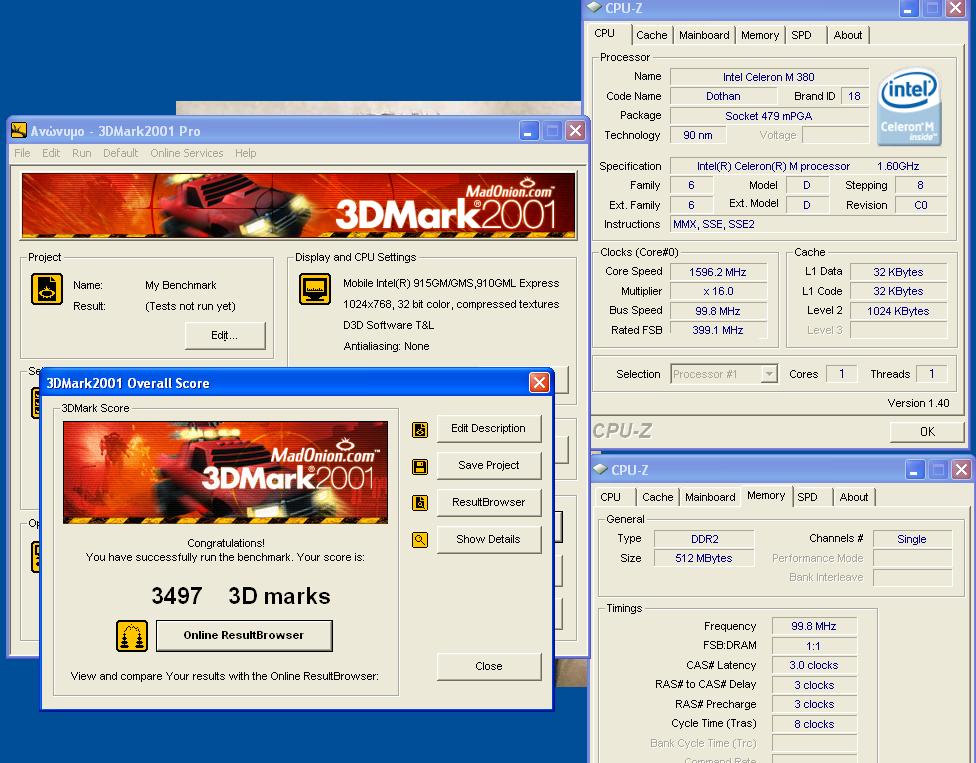Click the 512 MBytes memory size value
This screenshot has height=763, width=976.
click(705, 558)
